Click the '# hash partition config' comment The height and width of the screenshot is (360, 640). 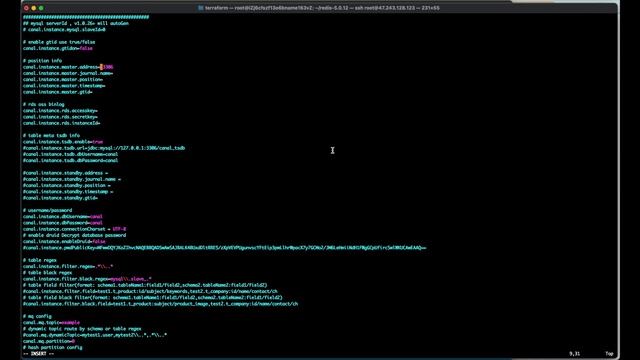pyautogui.click(x=52, y=347)
